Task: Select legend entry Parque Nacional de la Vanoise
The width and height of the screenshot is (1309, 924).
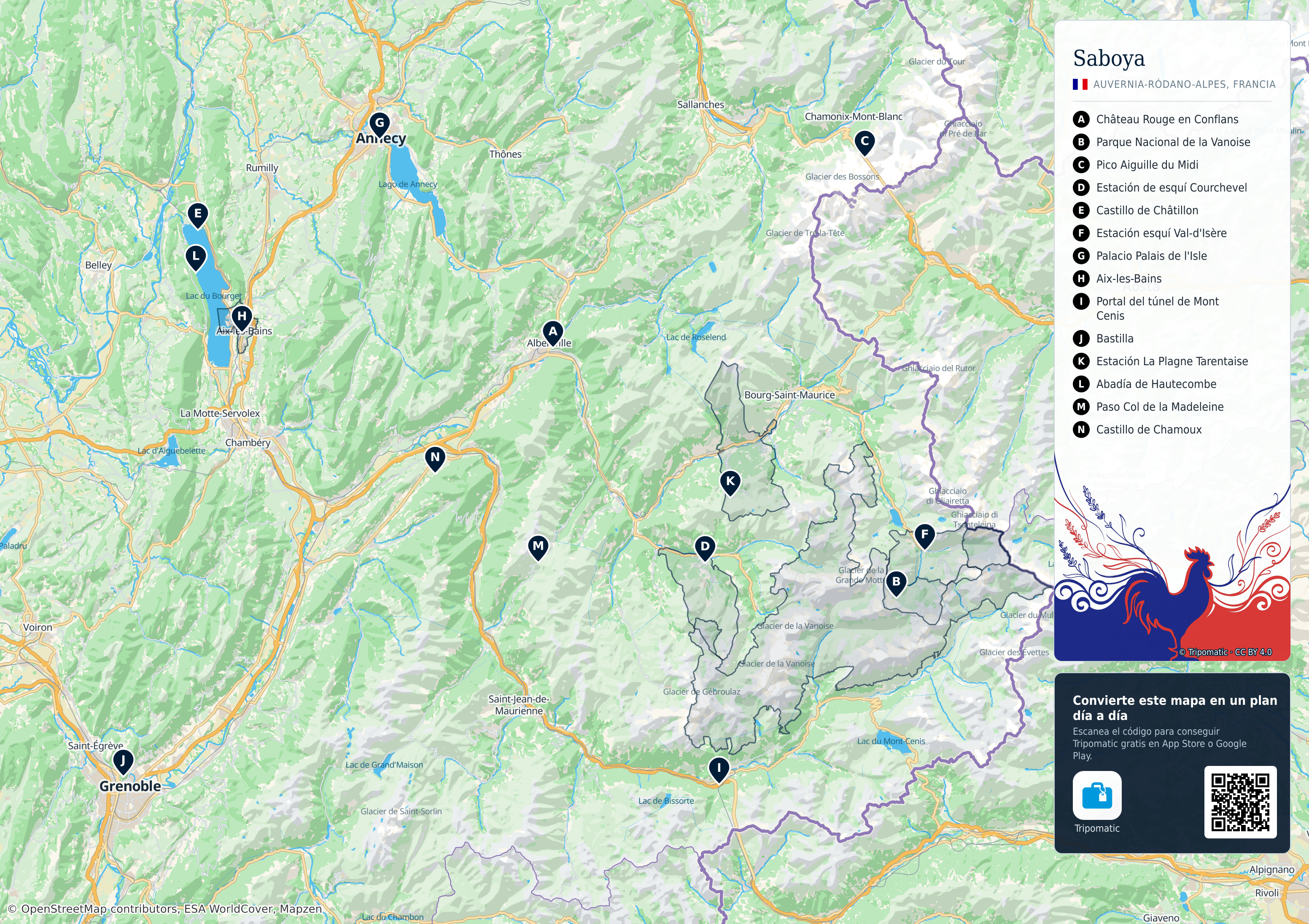Action: [x=1162, y=142]
